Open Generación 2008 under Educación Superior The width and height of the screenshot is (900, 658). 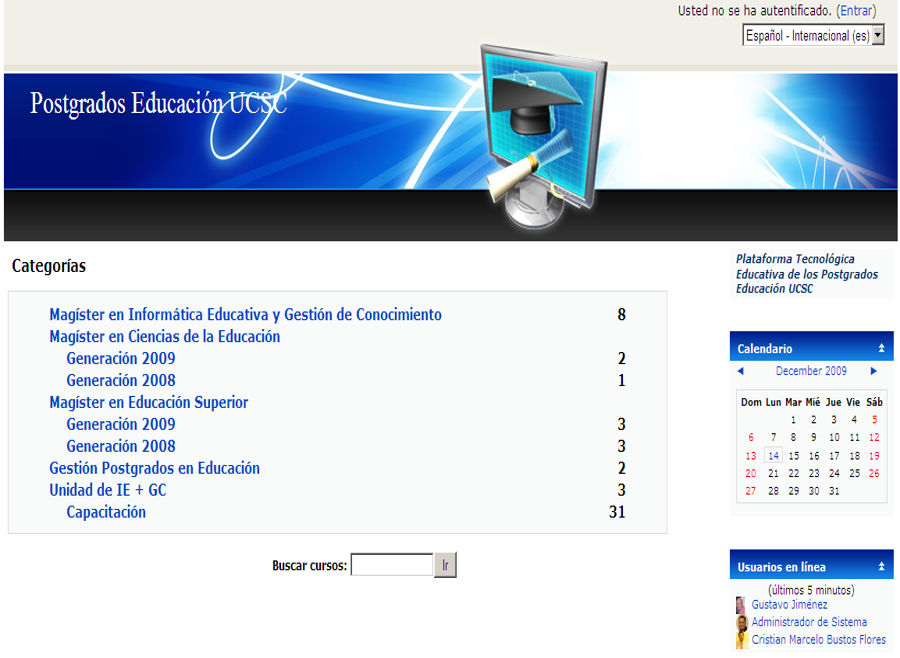(x=121, y=446)
